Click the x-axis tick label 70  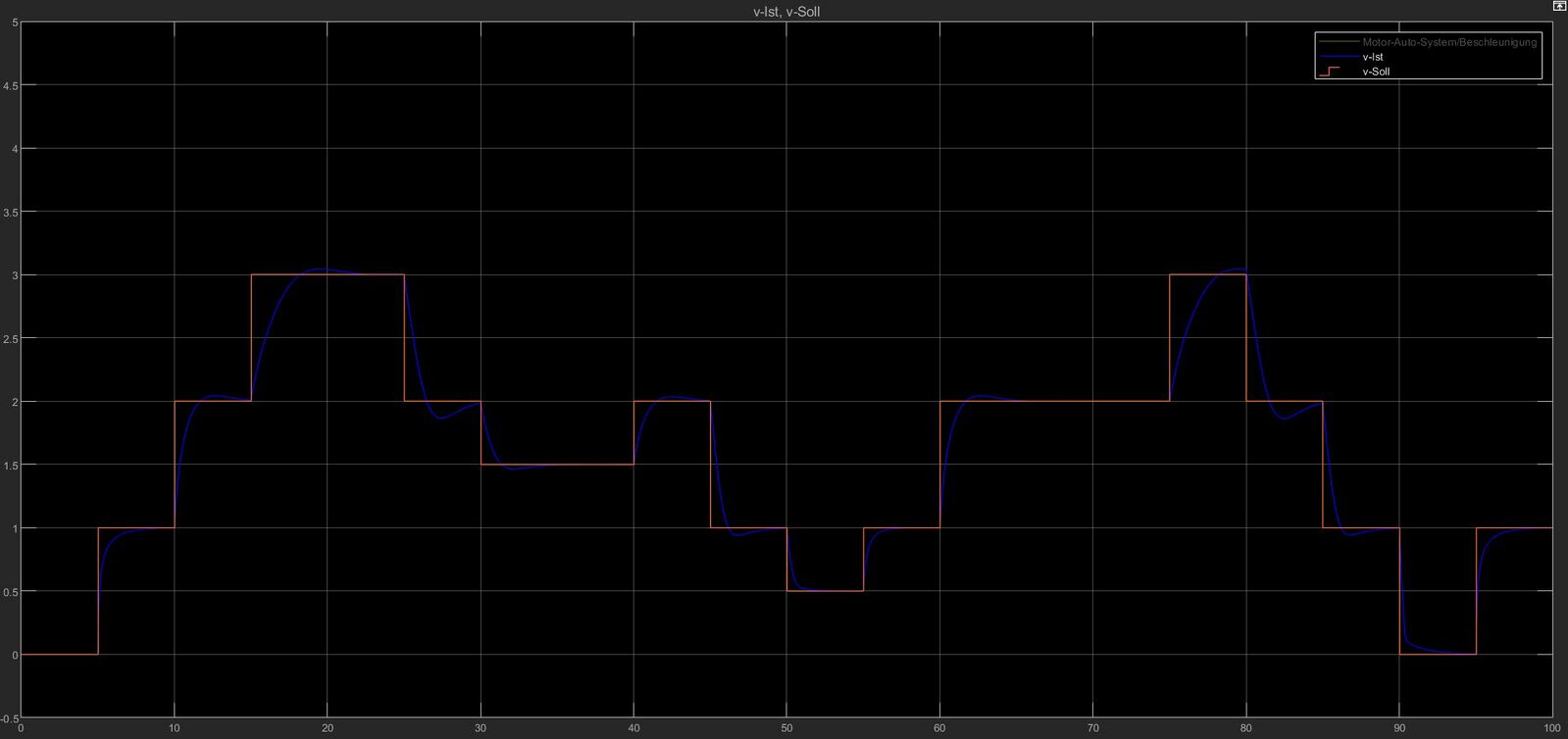[1092, 728]
